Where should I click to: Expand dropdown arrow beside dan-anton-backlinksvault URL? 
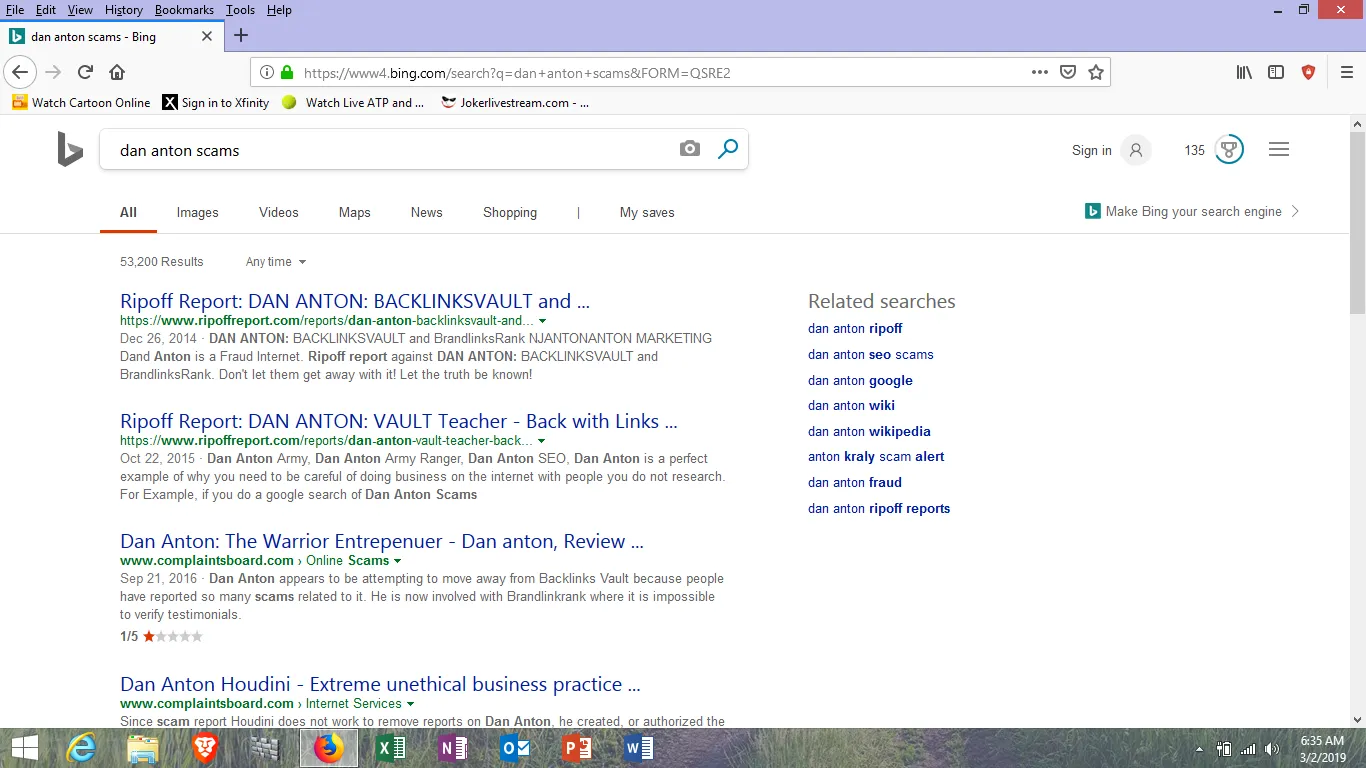pyautogui.click(x=542, y=321)
